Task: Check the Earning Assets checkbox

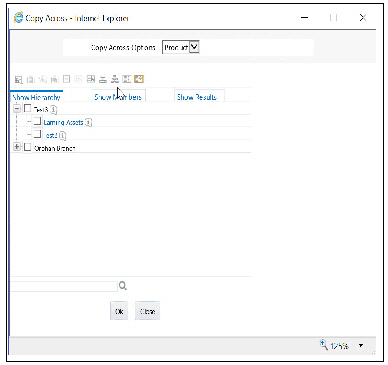Action: click(38, 121)
